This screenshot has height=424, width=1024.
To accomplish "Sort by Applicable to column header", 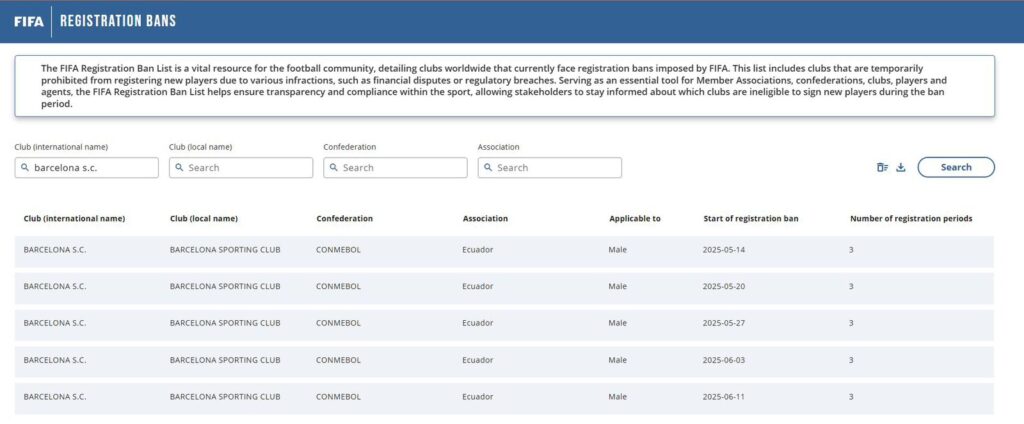I will pyautogui.click(x=635, y=219).
